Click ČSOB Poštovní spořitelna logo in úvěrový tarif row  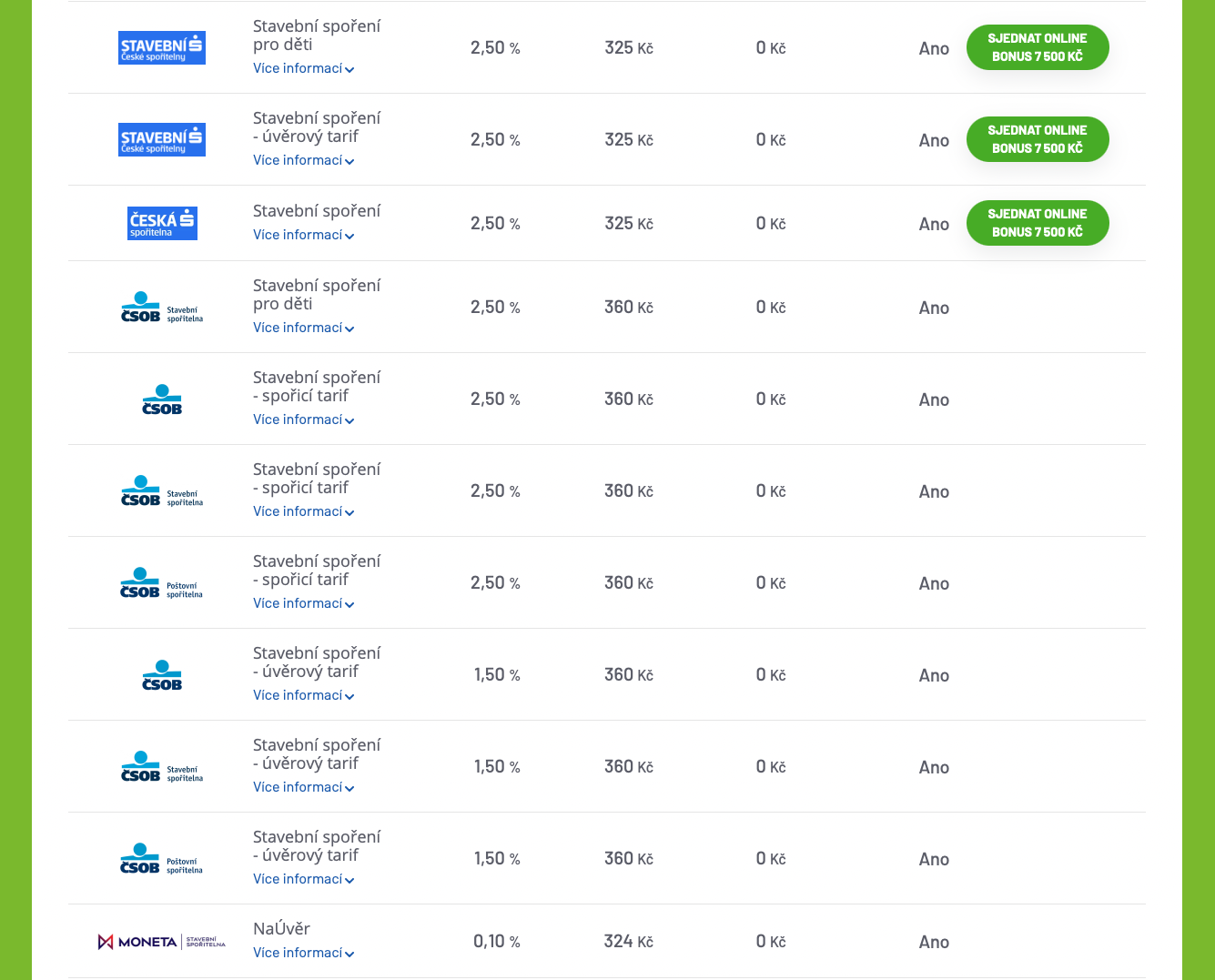click(x=162, y=859)
